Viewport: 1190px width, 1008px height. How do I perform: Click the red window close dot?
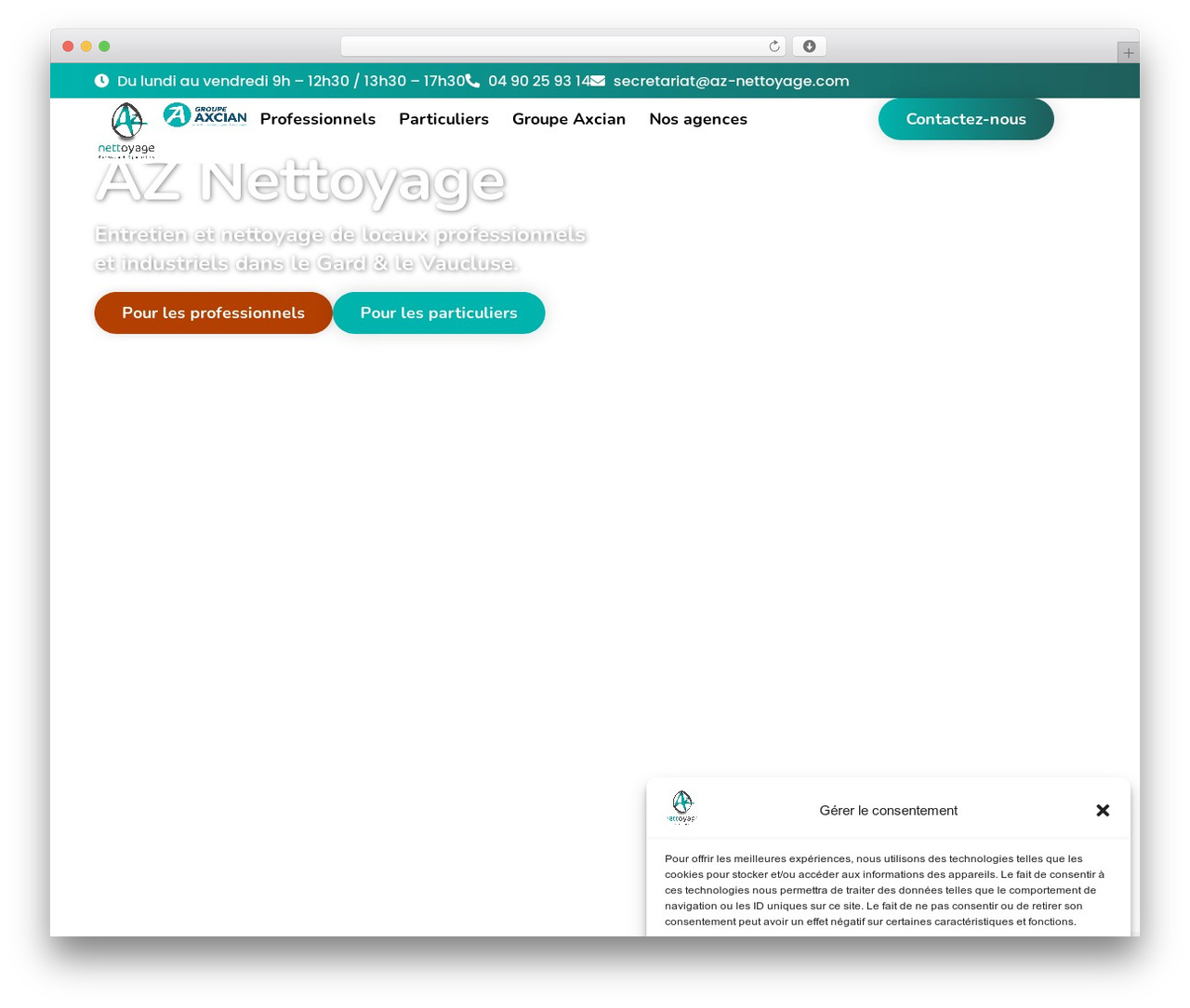(68, 46)
